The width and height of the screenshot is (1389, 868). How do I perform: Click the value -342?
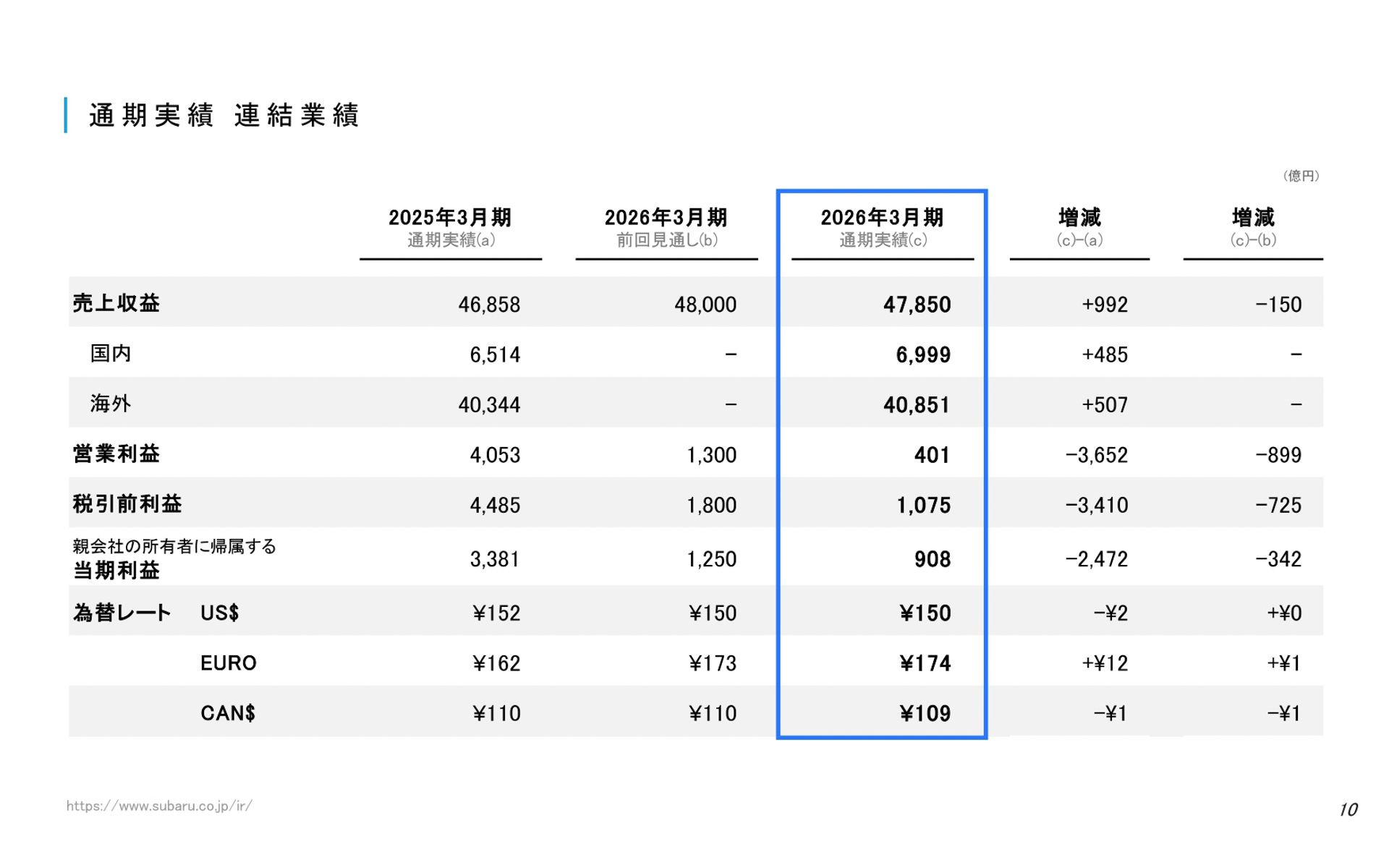tap(1278, 559)
